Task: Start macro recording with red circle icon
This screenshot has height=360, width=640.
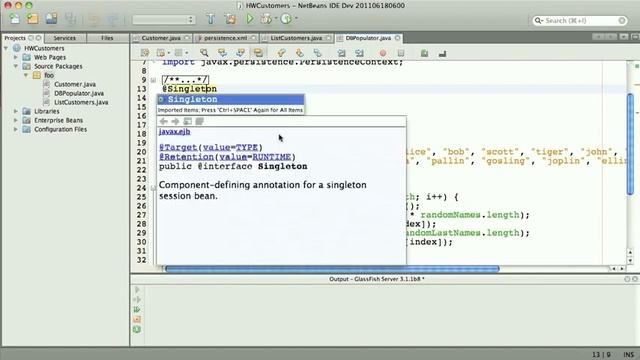Action: [x=383, y=53]
